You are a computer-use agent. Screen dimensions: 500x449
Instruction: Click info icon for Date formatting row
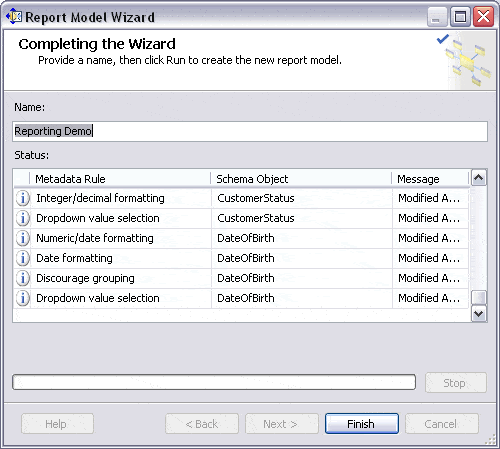[x=23, y=258]
